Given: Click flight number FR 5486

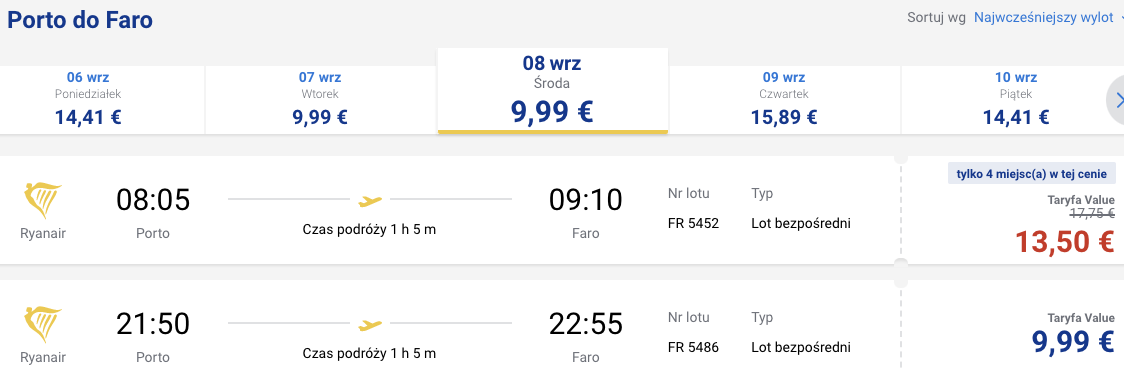Looking at the screenshot, I should 693,348.
